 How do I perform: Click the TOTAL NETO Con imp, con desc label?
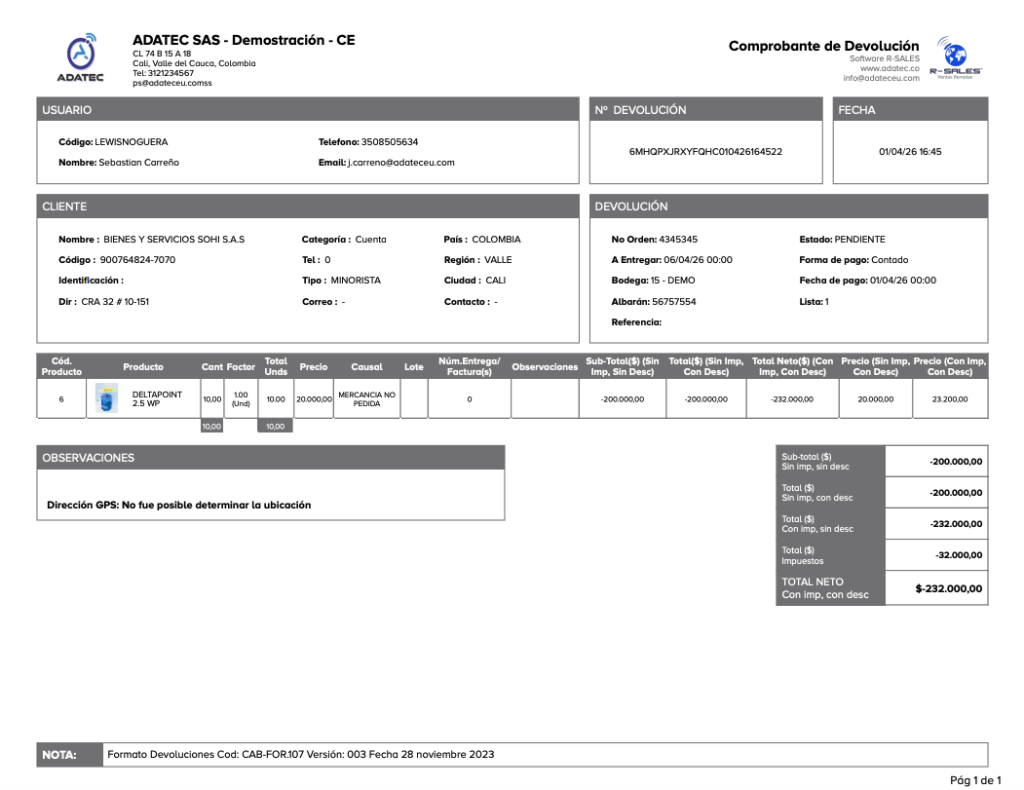pos(825,588)
